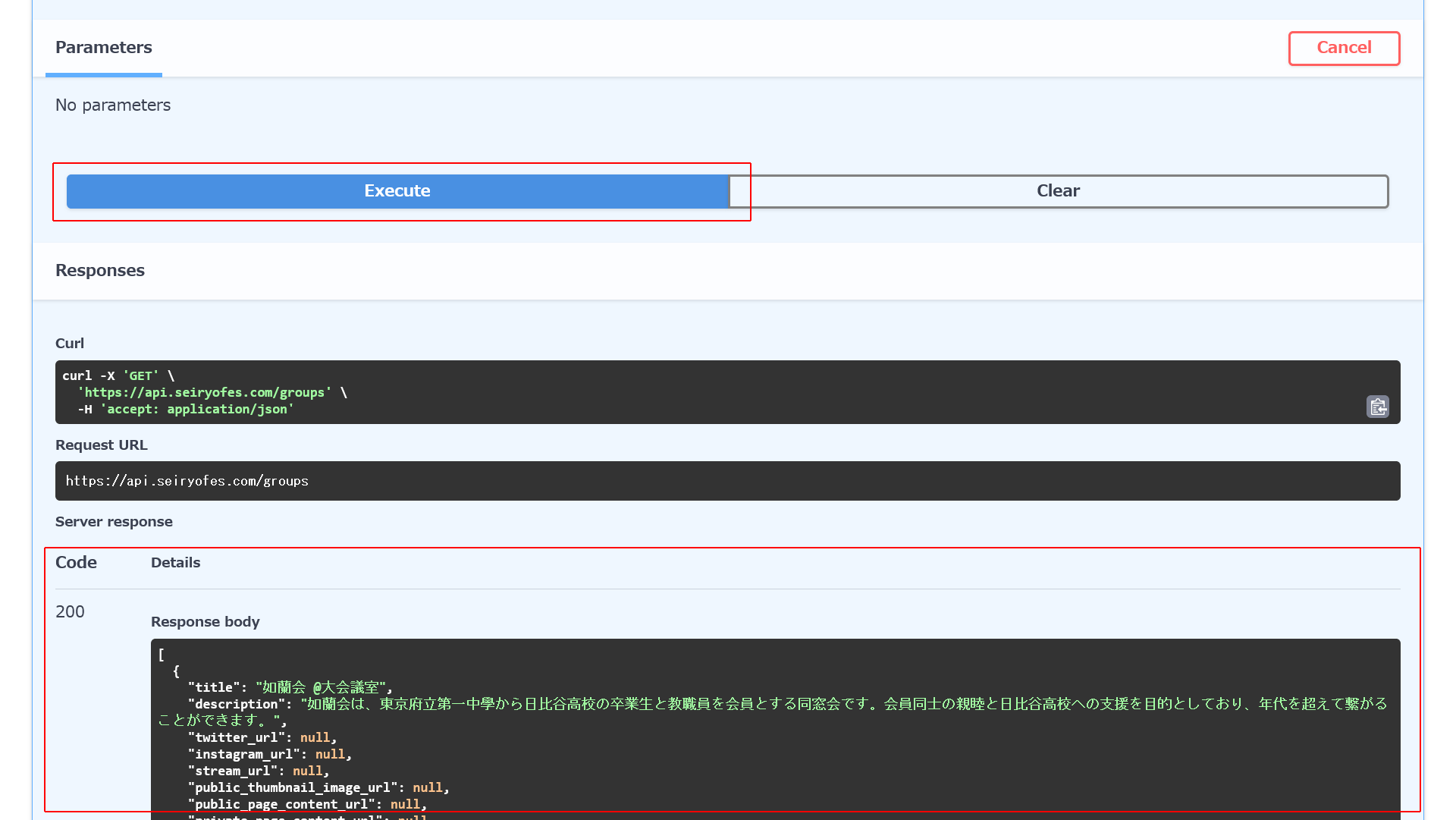Click the request URL https://api.seiryofes.com/groups box
The image size is (1456, 820).
tap(727, 481)
